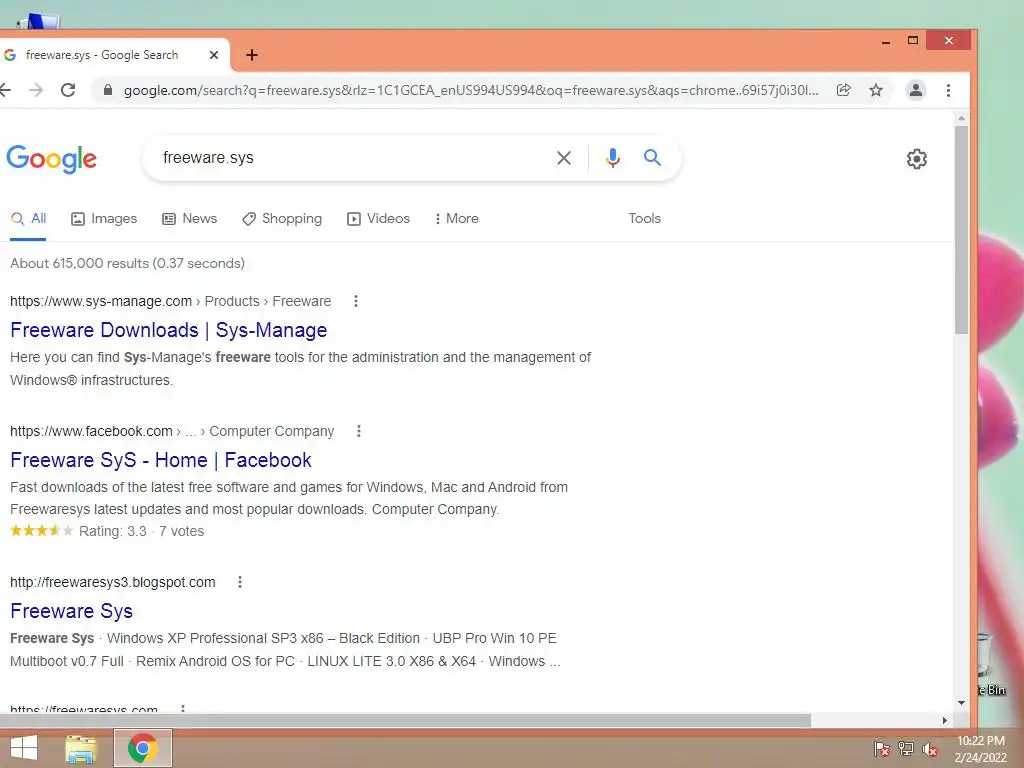Click the Chrome forward arrow
1024x768 pixels.
pos(36,90)
